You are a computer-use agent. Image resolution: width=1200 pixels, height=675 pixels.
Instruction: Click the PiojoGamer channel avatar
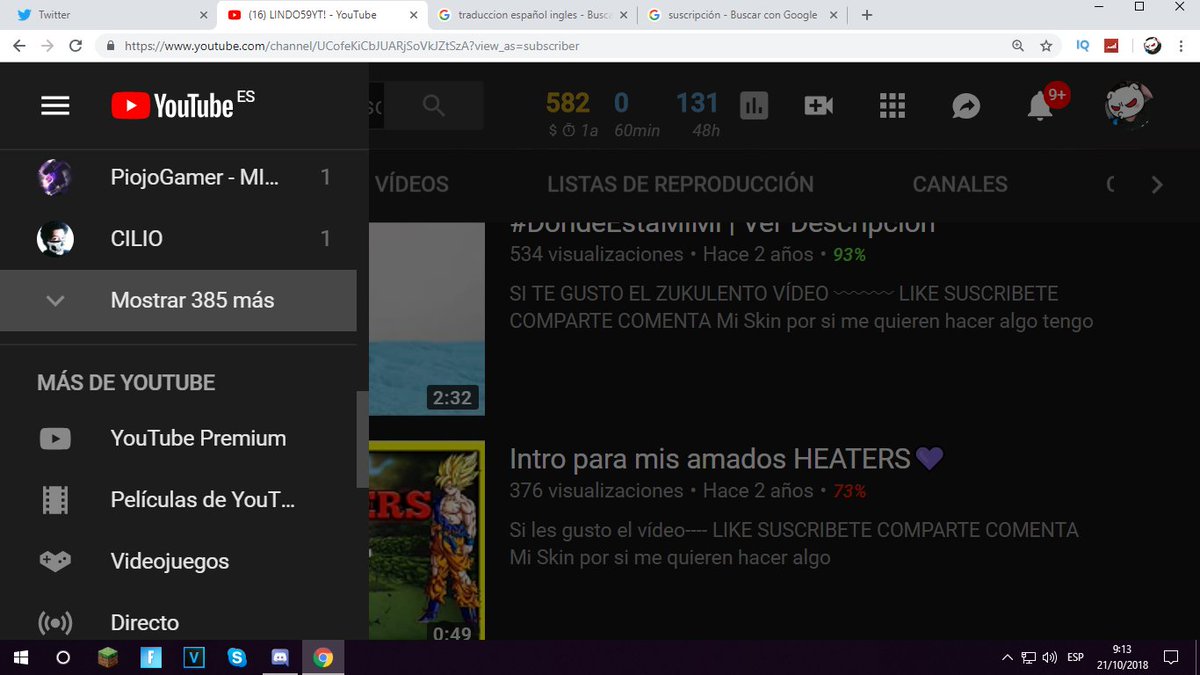55,177
